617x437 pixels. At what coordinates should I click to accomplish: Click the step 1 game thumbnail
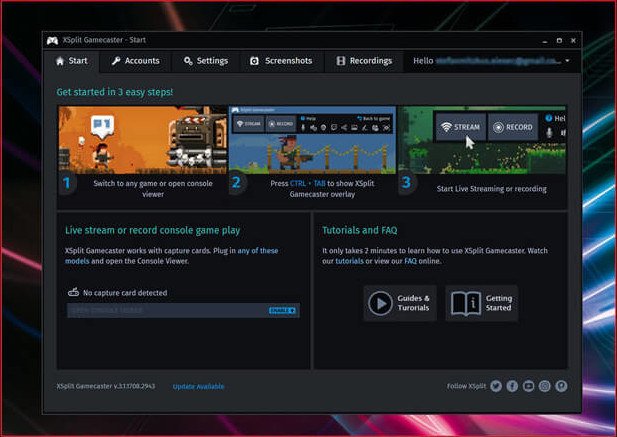coord(142,139)
